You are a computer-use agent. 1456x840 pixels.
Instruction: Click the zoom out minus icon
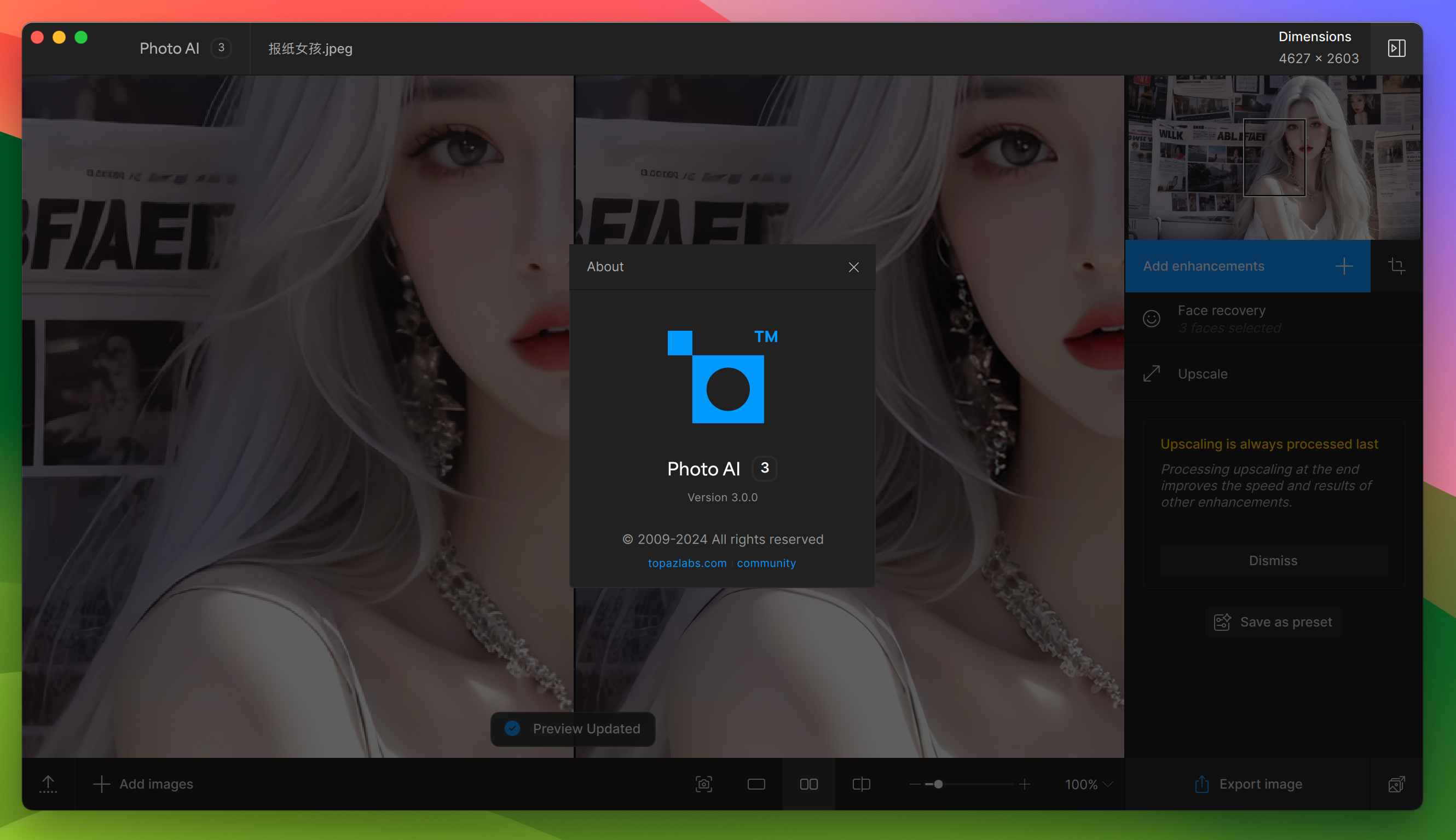[915, 784]
